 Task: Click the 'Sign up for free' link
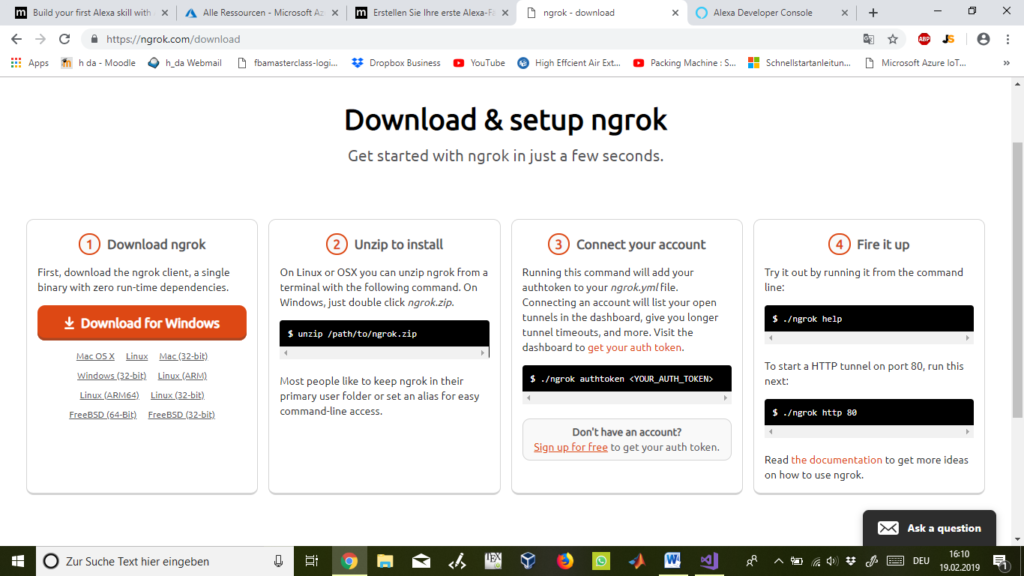[571, 447]
